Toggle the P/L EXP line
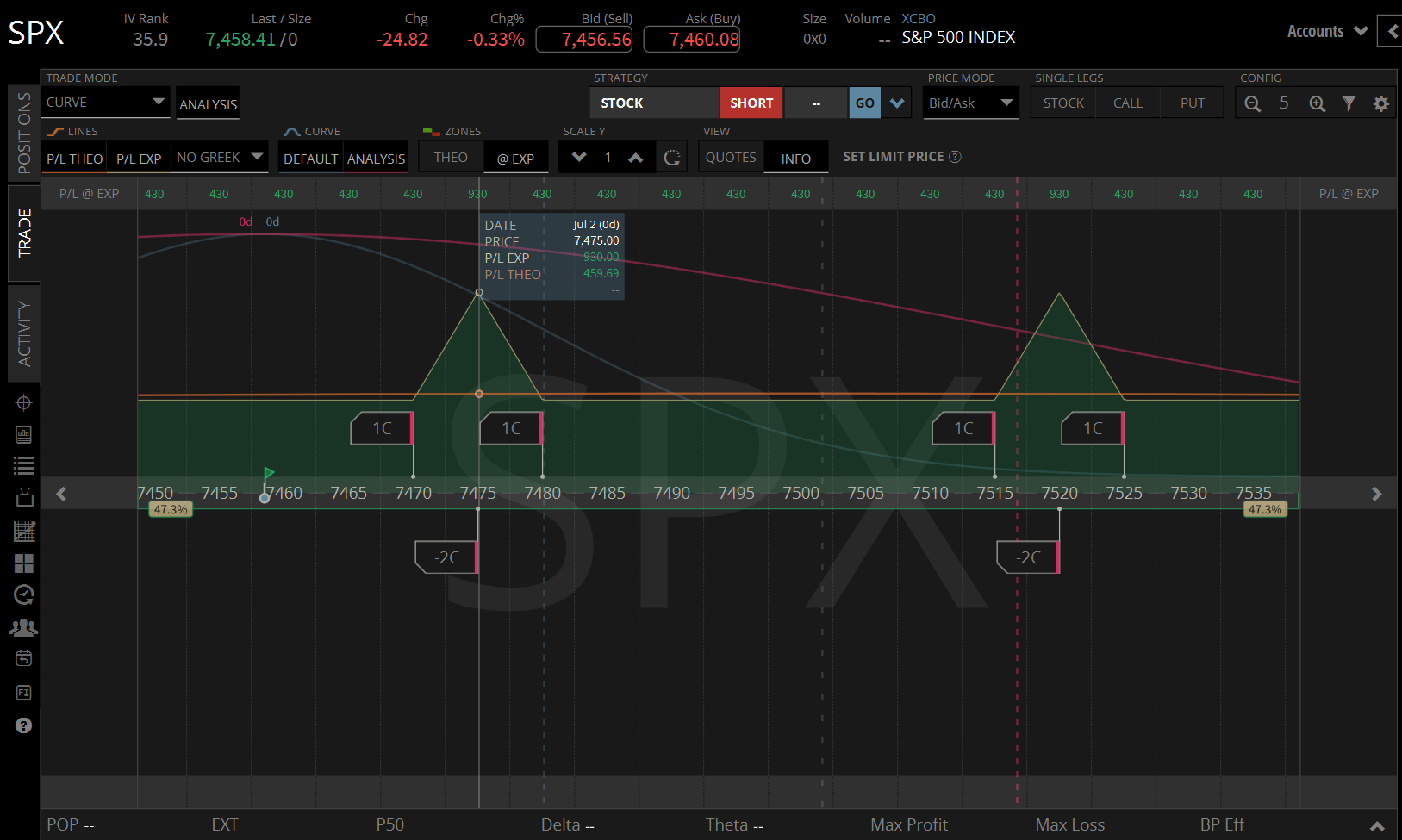The width and height of the screenshot is (1402, 840). point(139,159)
